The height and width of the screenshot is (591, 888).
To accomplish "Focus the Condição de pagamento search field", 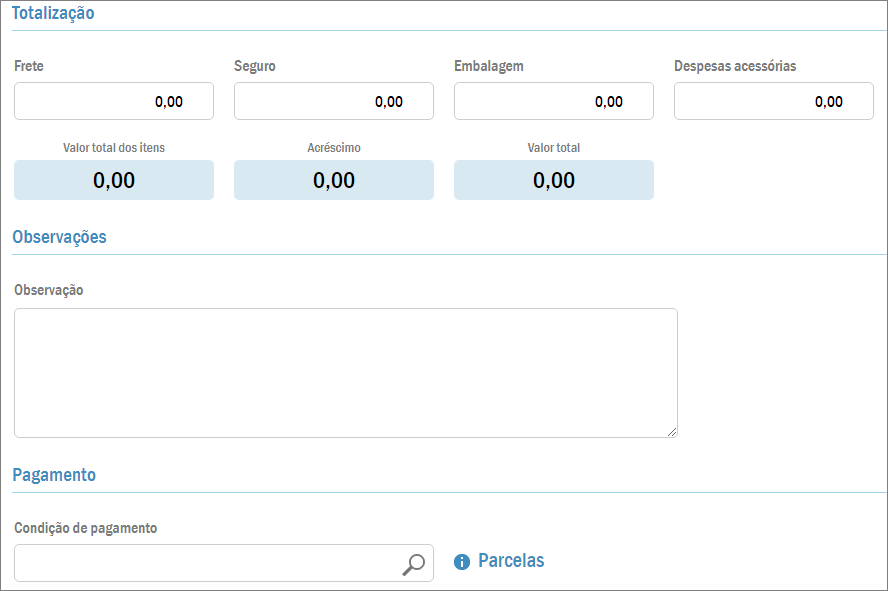I will (205, 563).
